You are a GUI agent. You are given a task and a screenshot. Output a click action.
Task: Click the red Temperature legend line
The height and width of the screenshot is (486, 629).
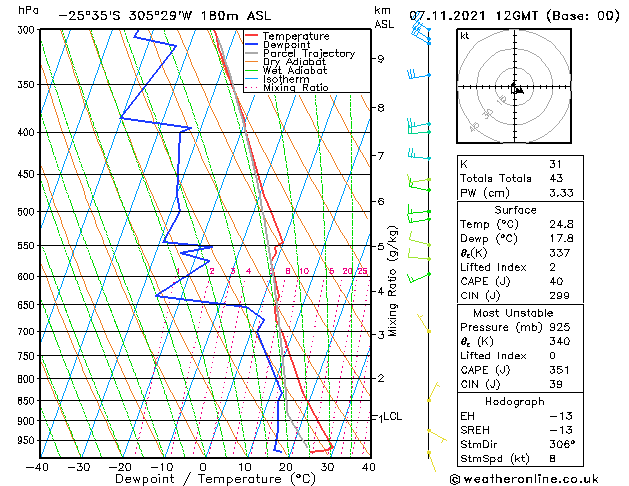(x=251, y=36)
